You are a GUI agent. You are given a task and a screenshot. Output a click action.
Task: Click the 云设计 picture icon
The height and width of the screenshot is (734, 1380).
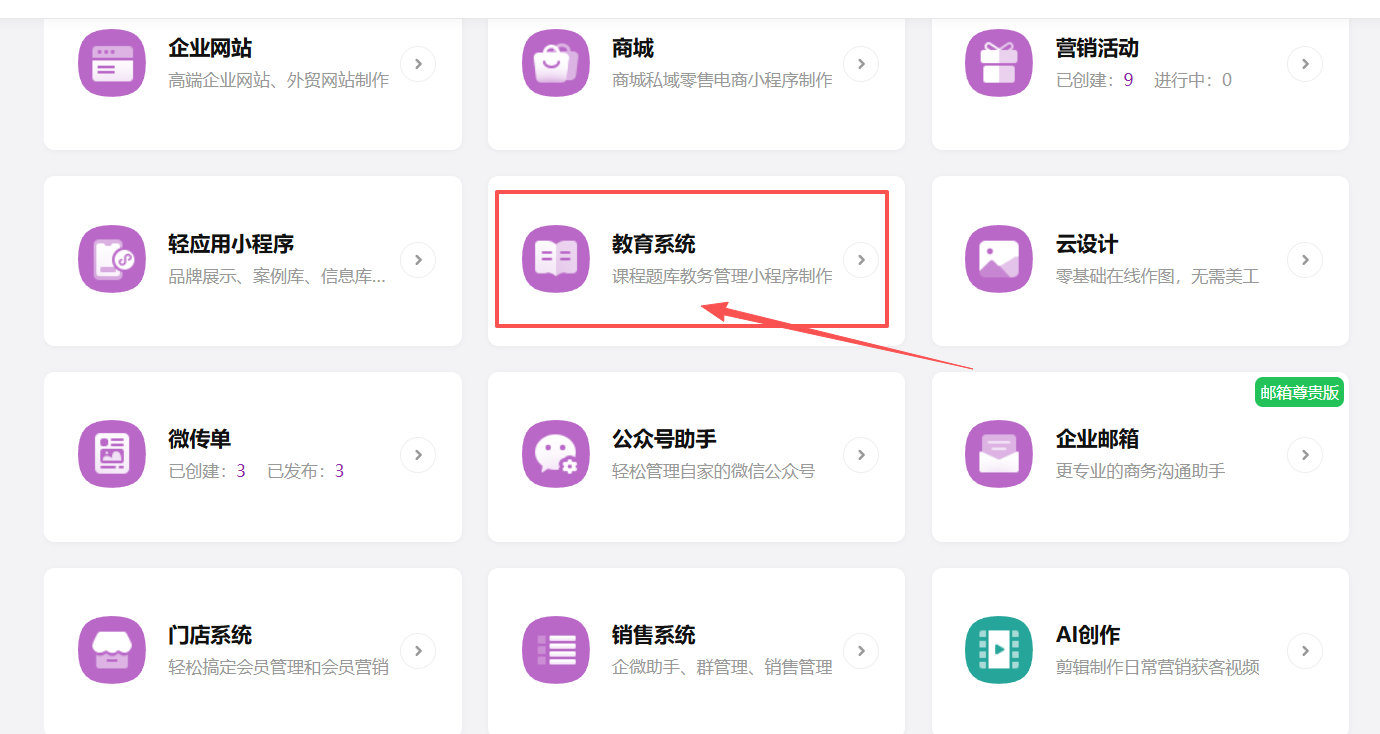click(999, 259)
